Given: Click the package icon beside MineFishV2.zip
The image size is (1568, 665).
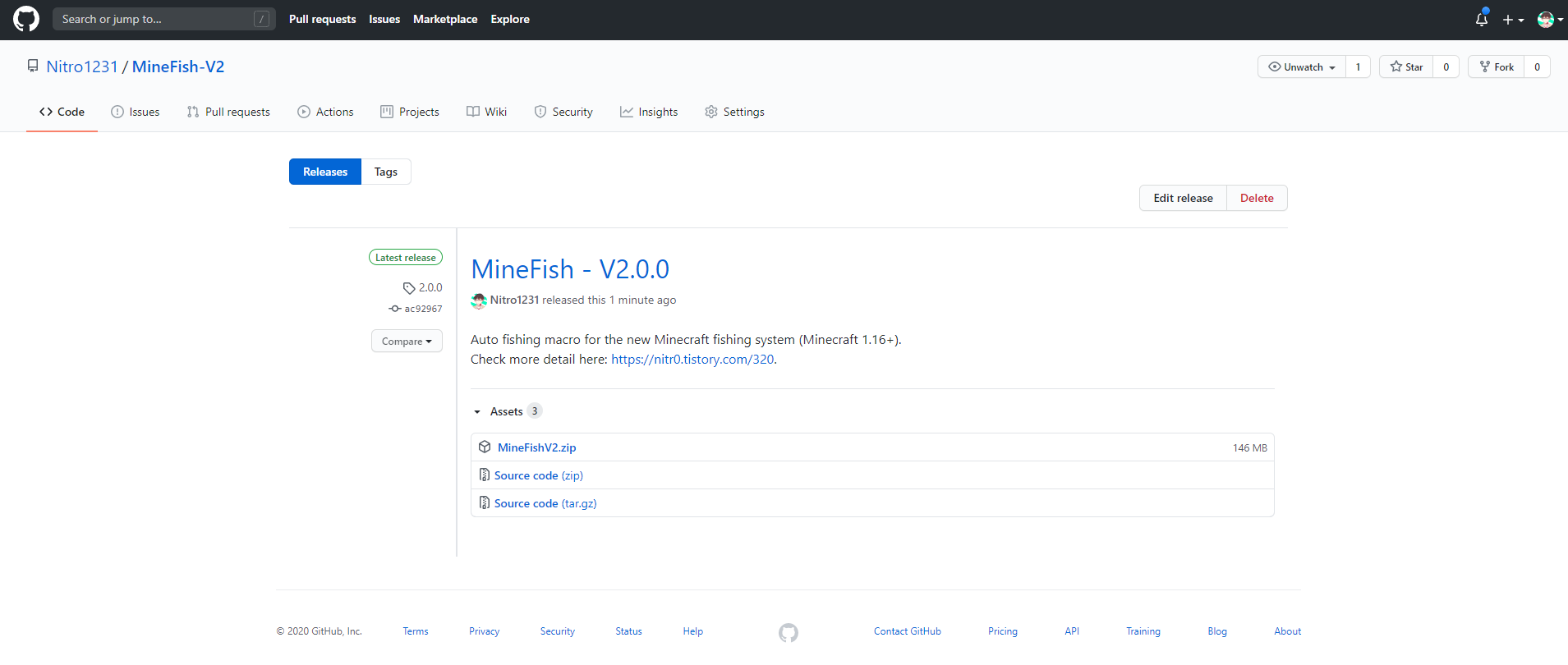Looking at the screenshot, I should (485, 447).
